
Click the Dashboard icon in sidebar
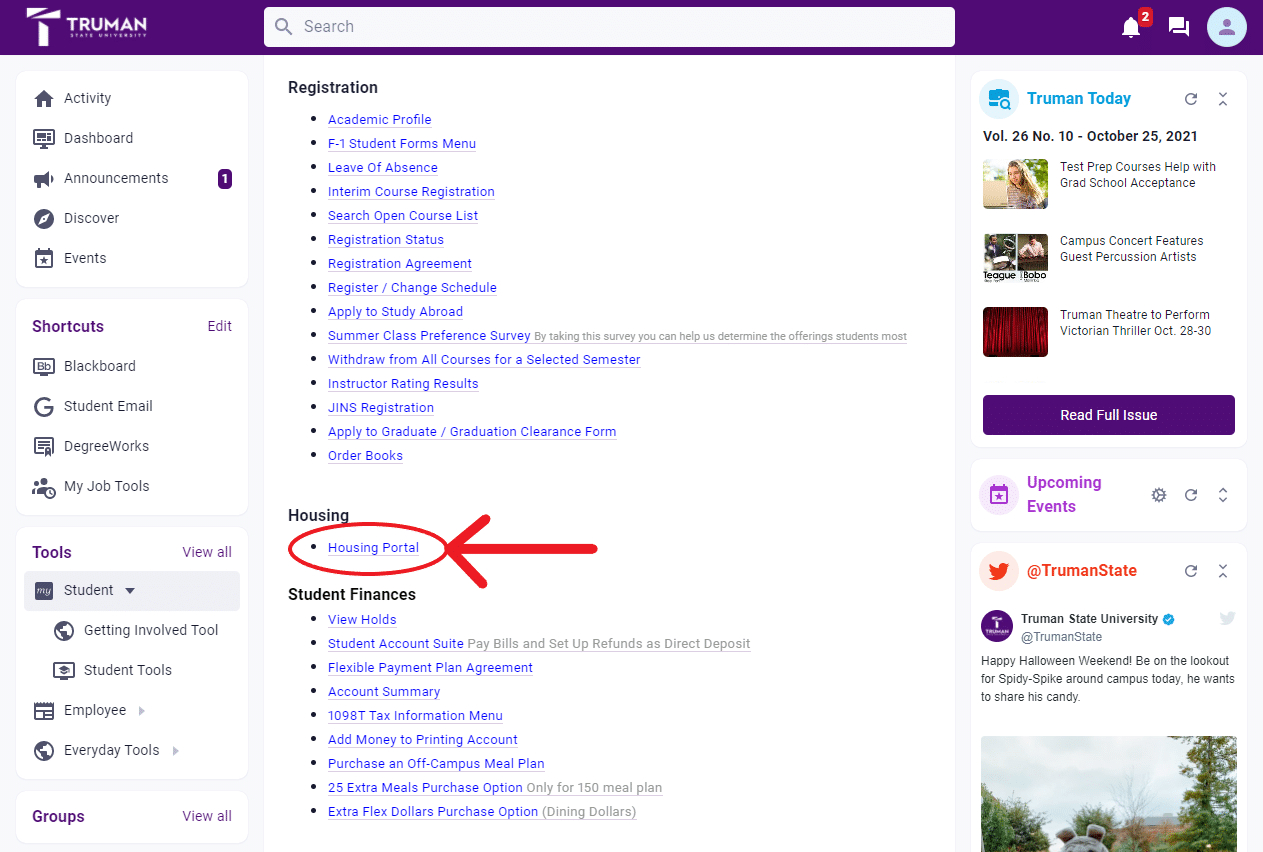43,138
